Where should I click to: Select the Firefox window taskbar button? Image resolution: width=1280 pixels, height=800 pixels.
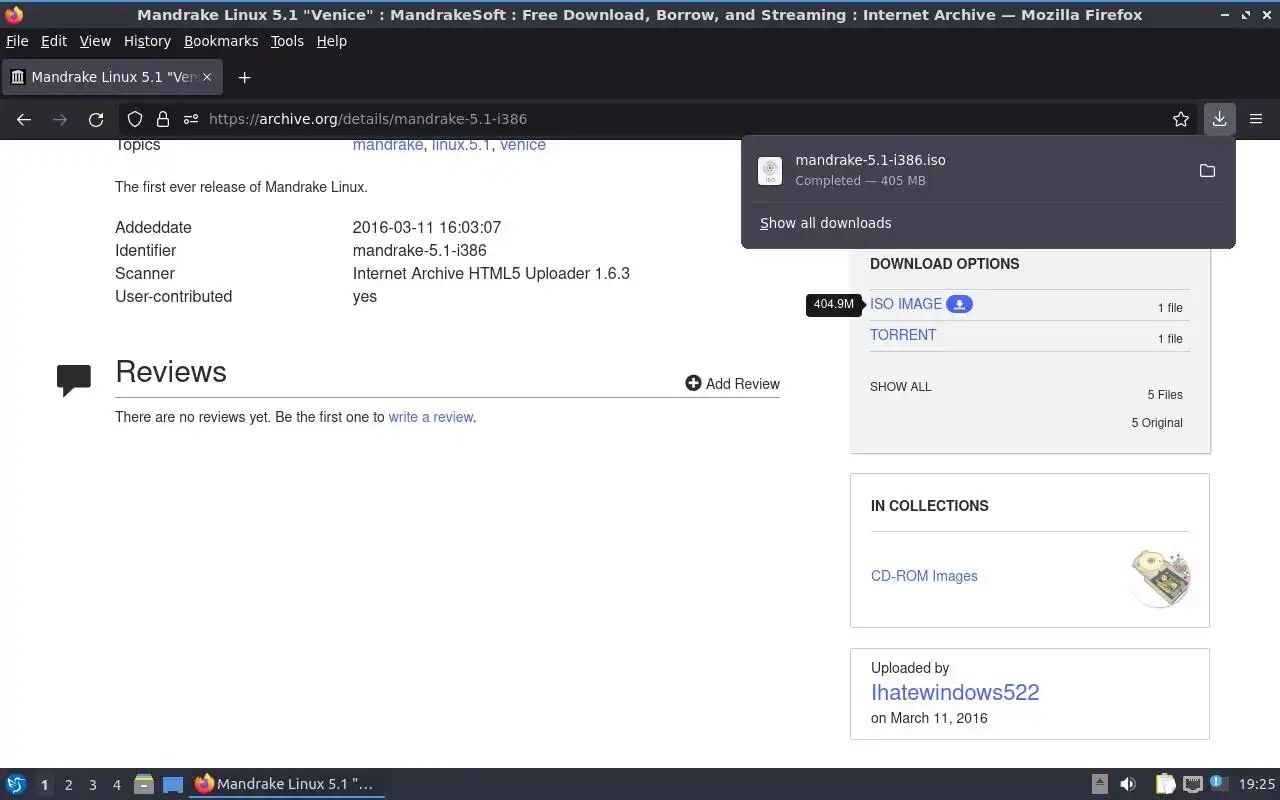[287, 784]
